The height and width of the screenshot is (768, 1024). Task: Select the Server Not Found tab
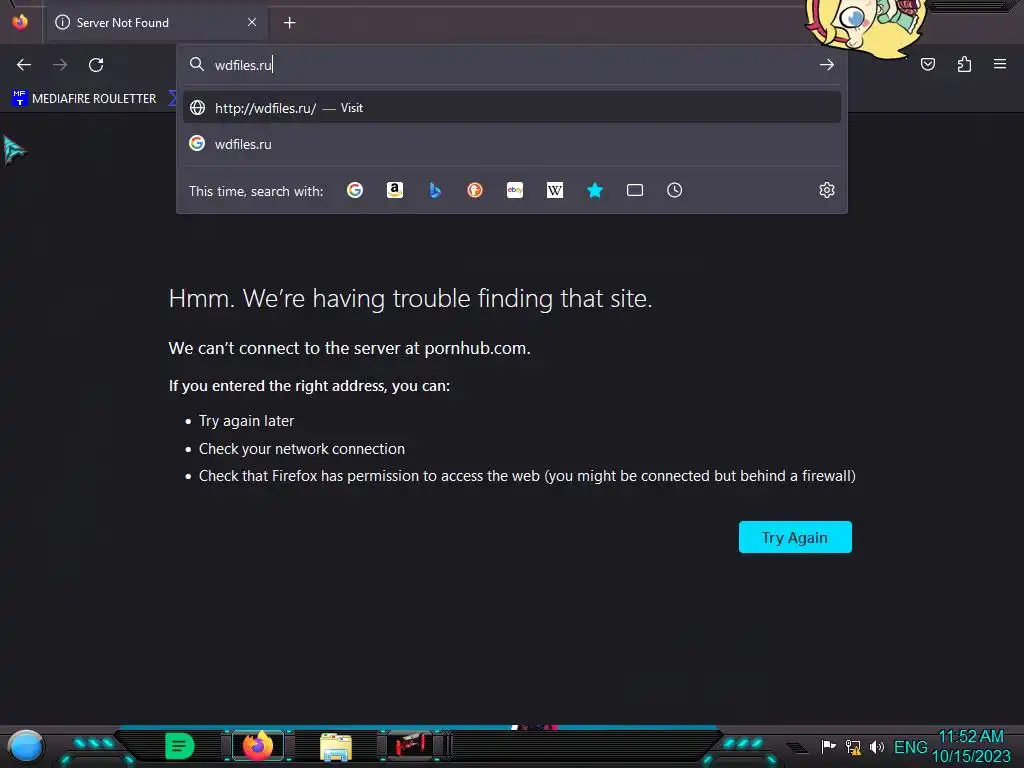pyautogui.click(x=156, y=23)
